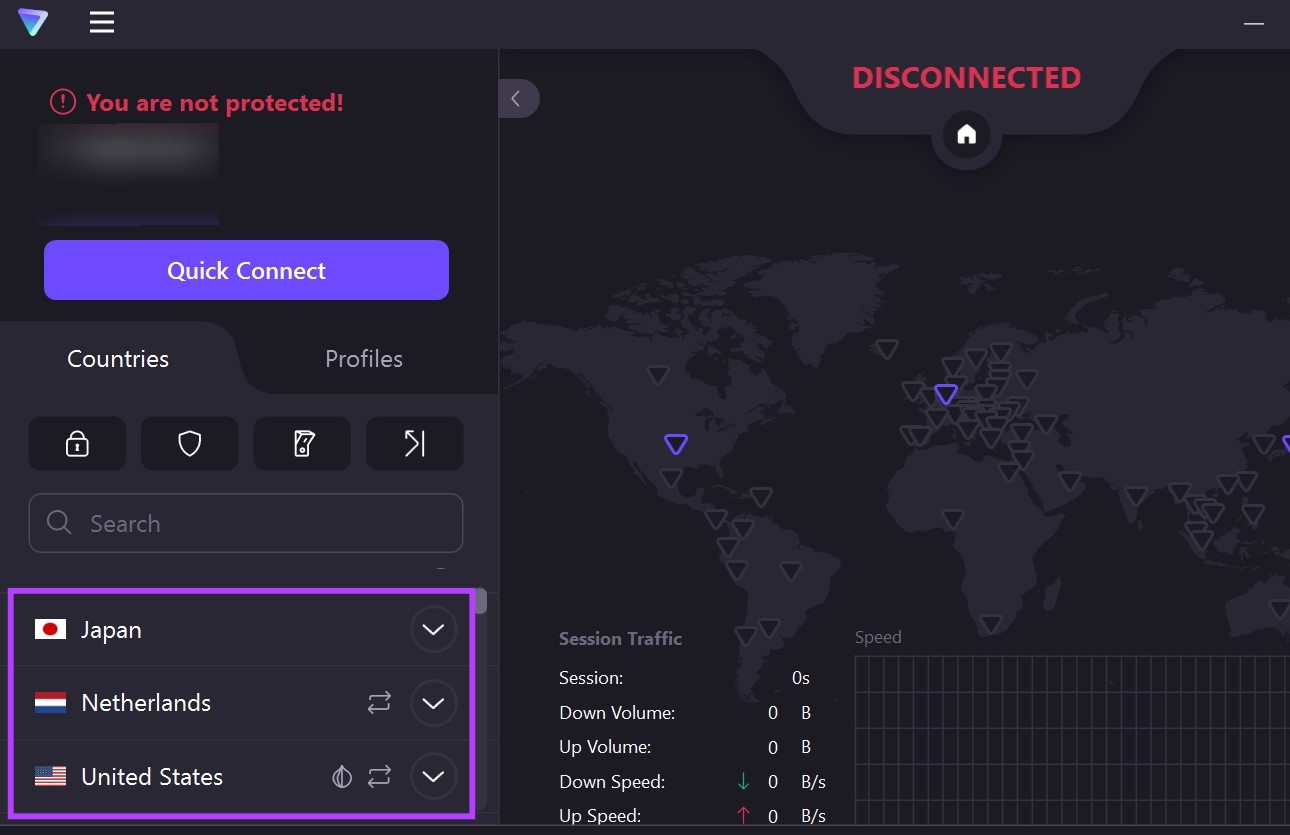
Task: Expand the Japan server list
Action: 434,629
